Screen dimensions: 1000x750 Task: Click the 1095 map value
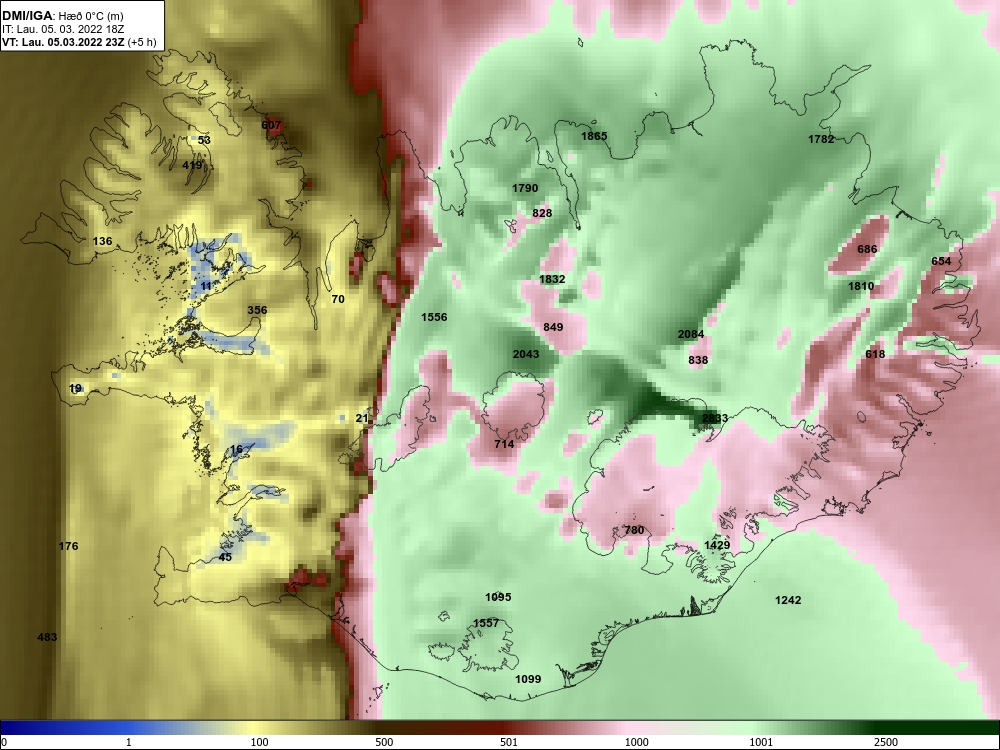click(498, 598)
